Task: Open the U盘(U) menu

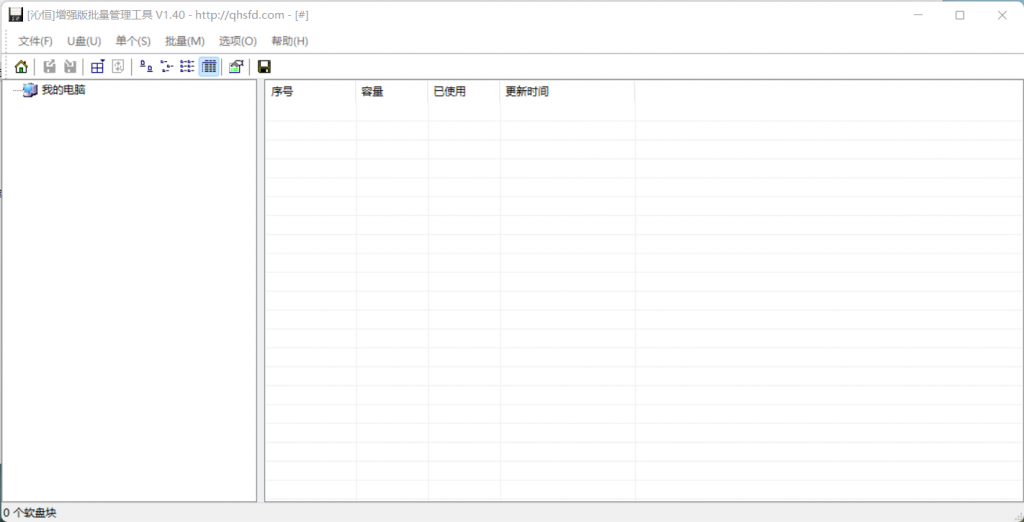Action: [x=84, y=41]
